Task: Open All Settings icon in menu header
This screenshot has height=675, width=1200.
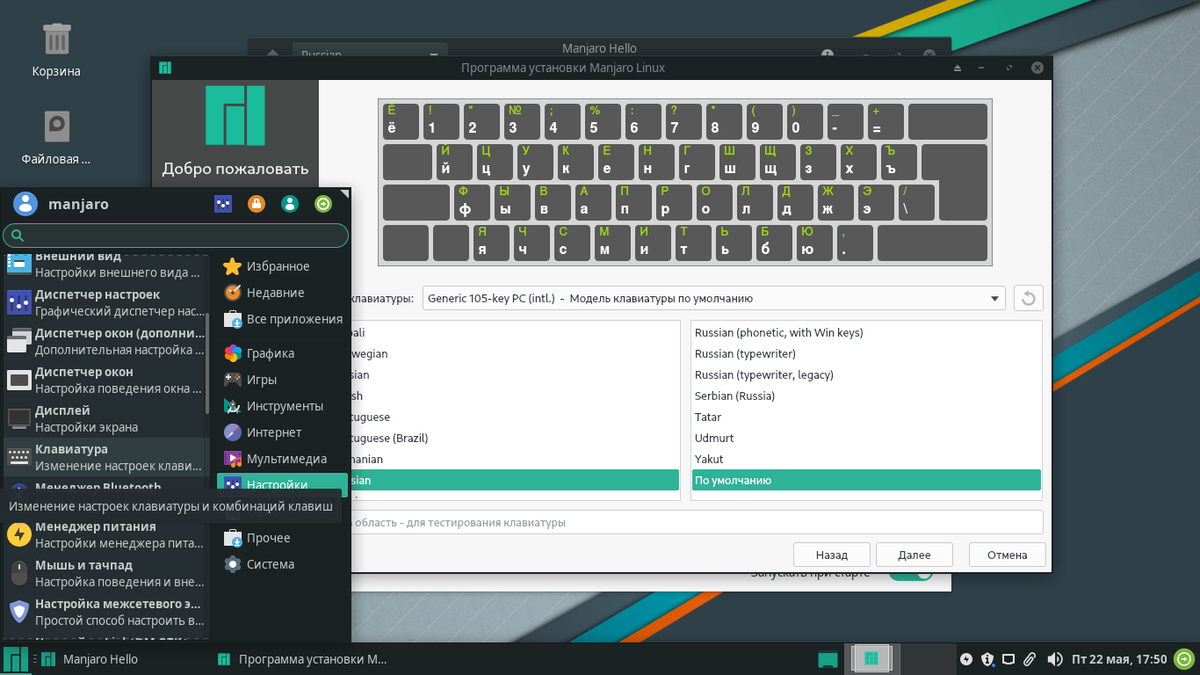Action: (x=223, y=204)
